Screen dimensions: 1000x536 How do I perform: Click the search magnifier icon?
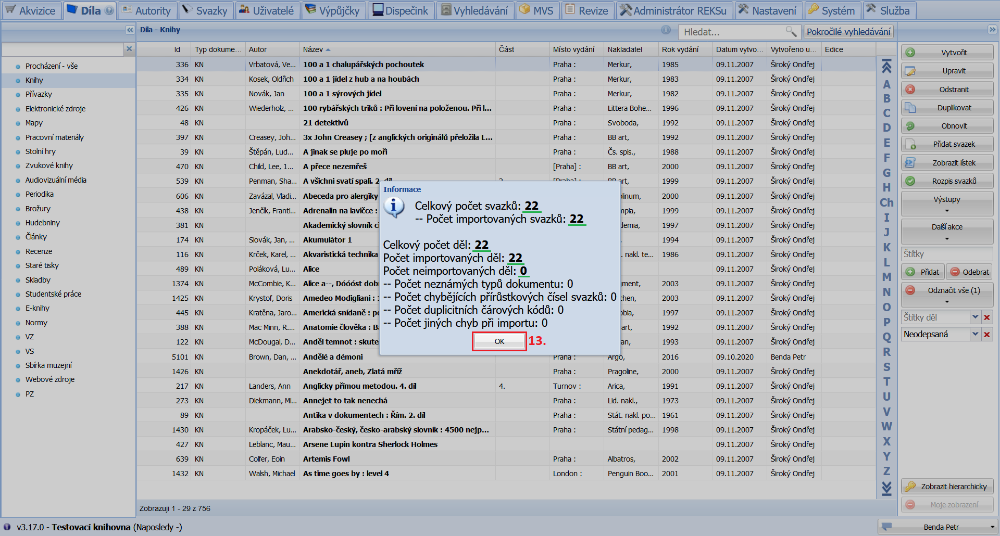tap(790, 32)
